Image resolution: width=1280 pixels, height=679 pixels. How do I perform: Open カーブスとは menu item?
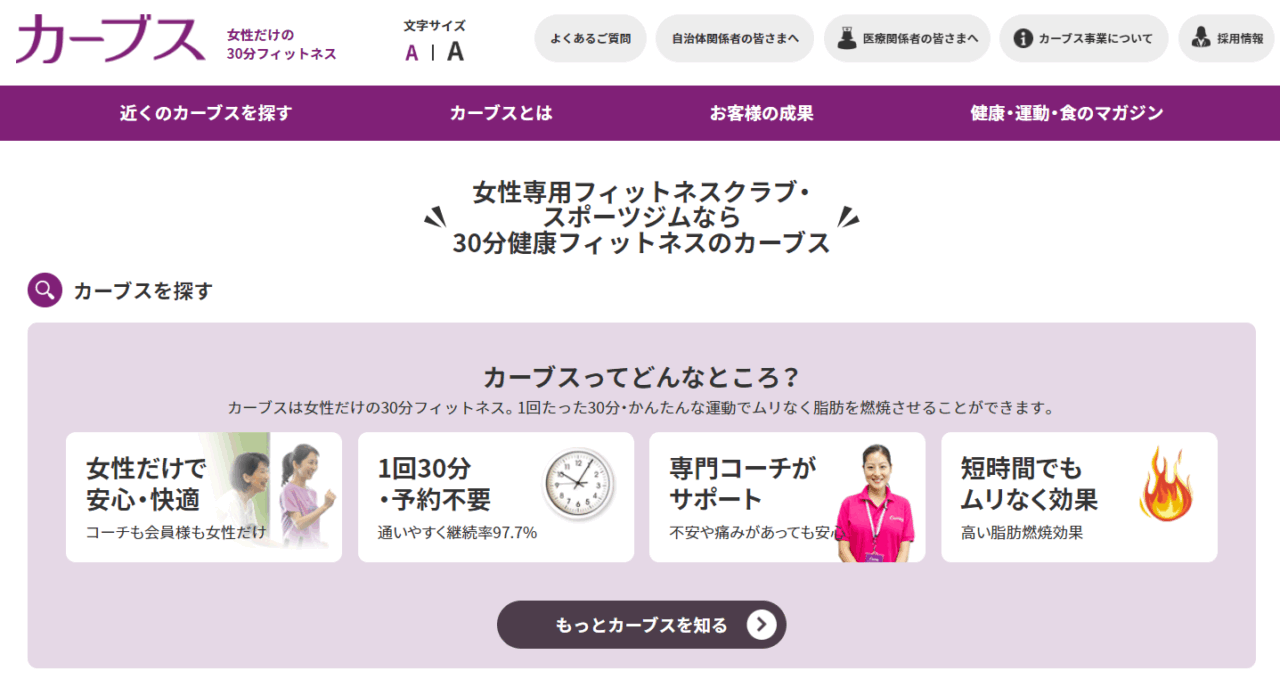(501, 113)
